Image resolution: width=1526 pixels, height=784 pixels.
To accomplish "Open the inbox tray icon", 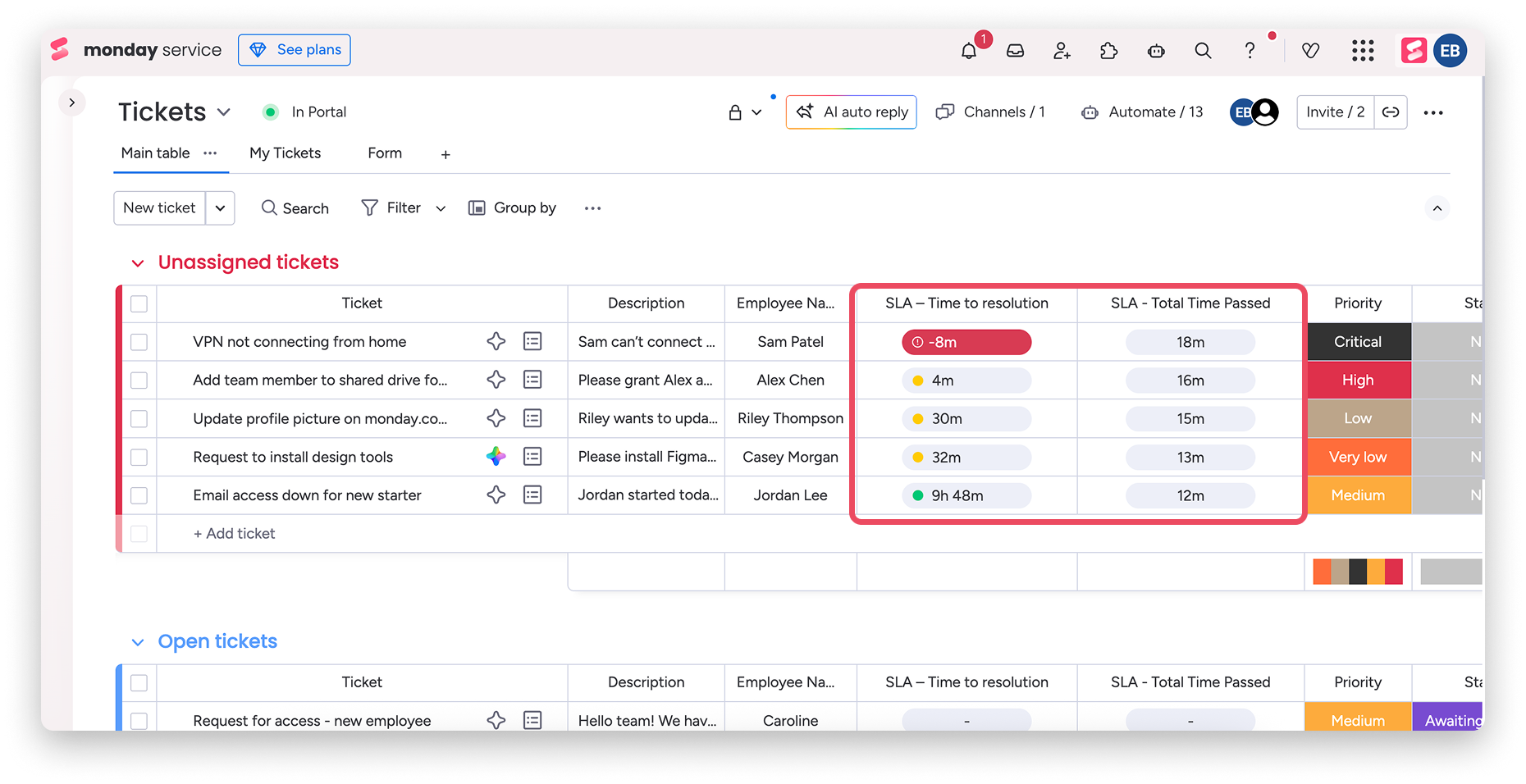I will point(1016,51).
